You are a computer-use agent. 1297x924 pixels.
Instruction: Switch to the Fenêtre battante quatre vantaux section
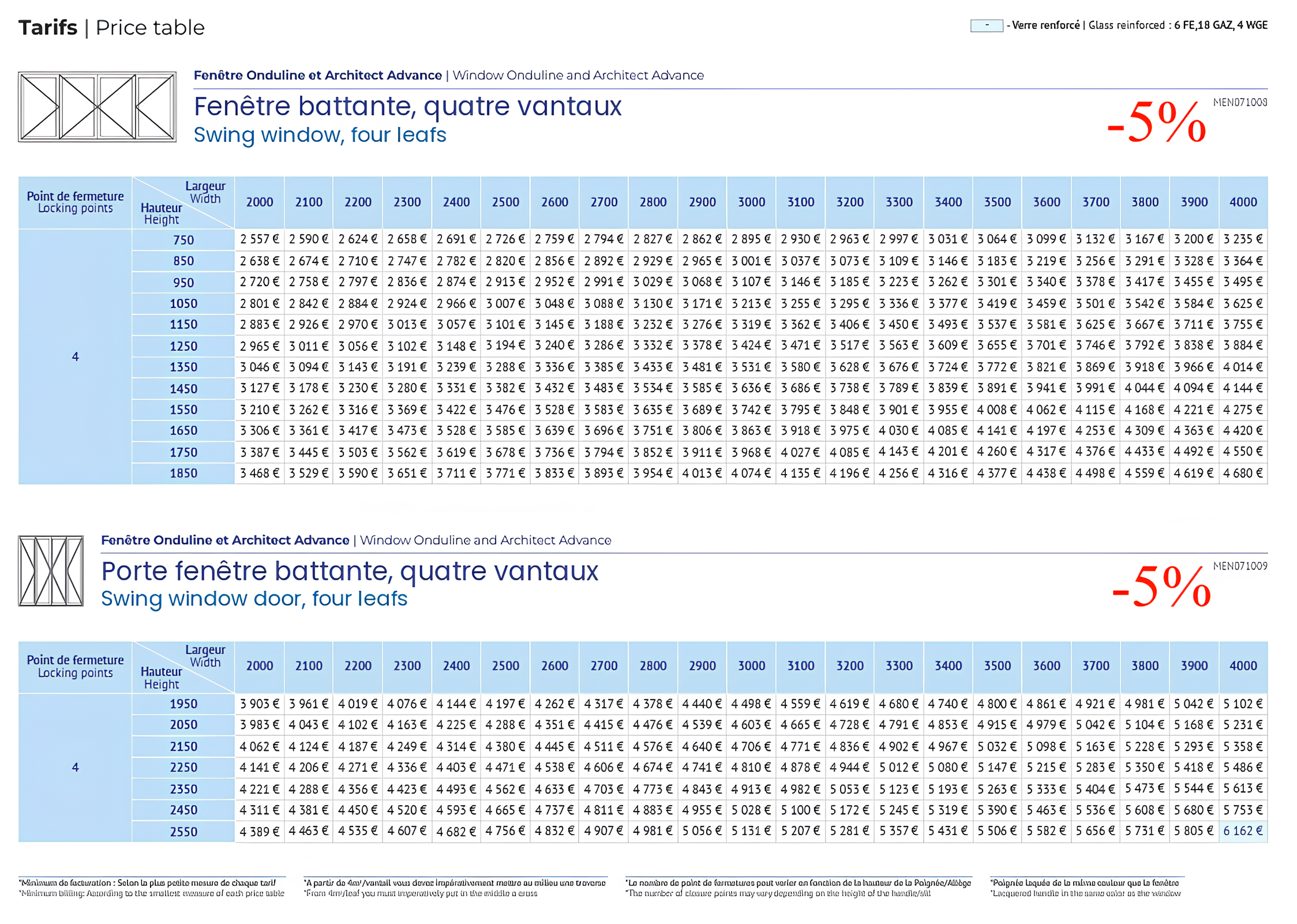(407, 107)
